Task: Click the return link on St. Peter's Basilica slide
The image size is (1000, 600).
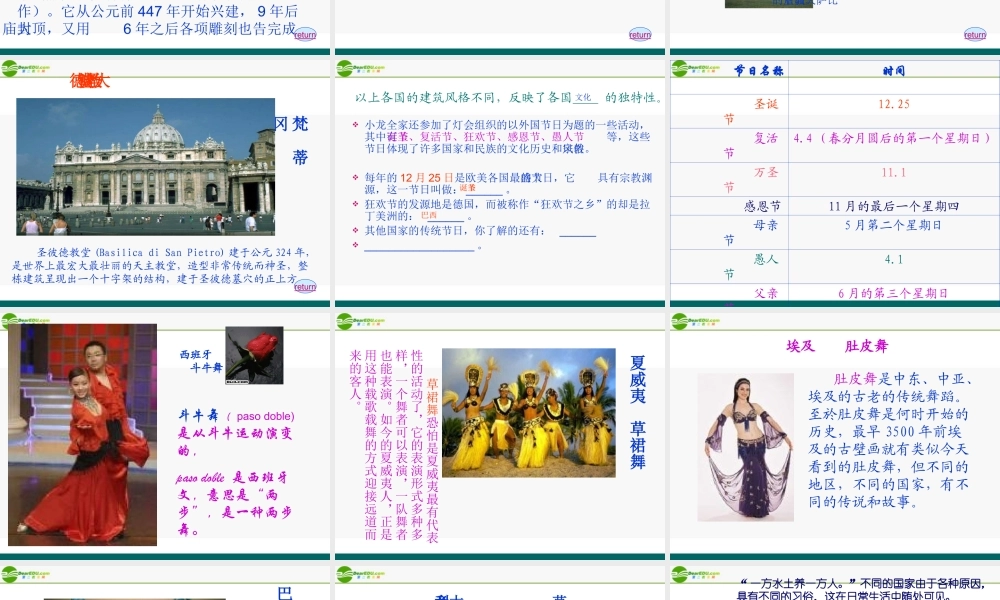Action: (x=305, y=286)
